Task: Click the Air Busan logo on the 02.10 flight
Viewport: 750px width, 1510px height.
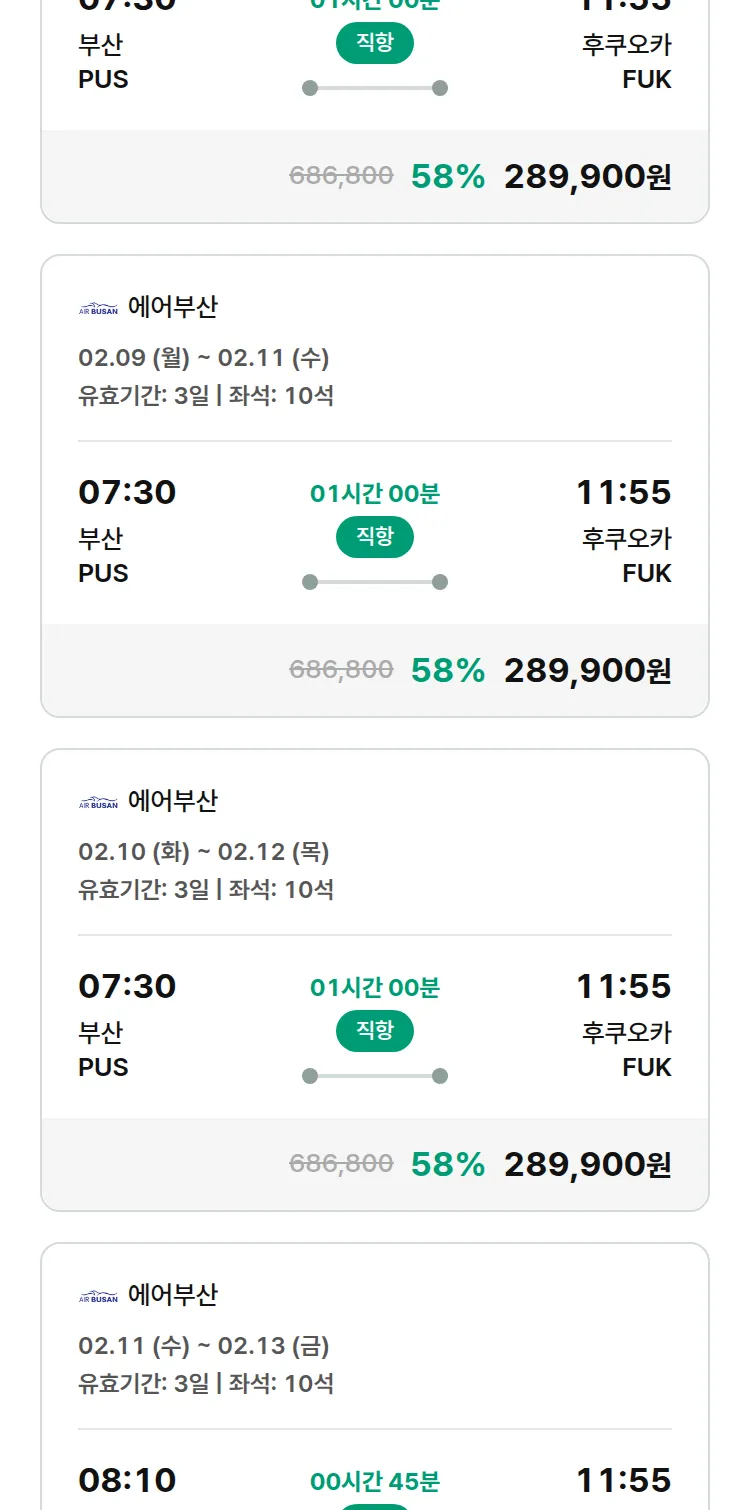Action: (x=98, y=802)
